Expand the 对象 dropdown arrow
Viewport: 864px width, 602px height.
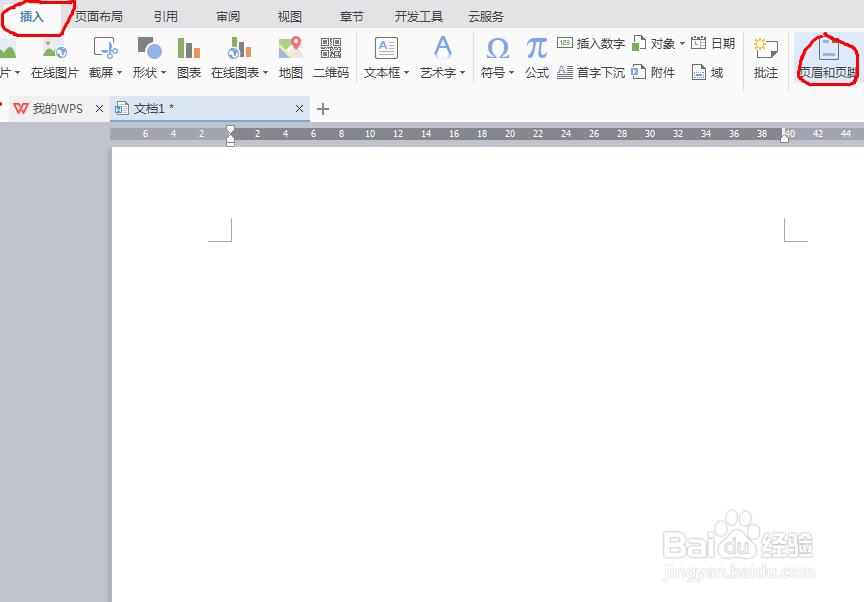point(682,44)
